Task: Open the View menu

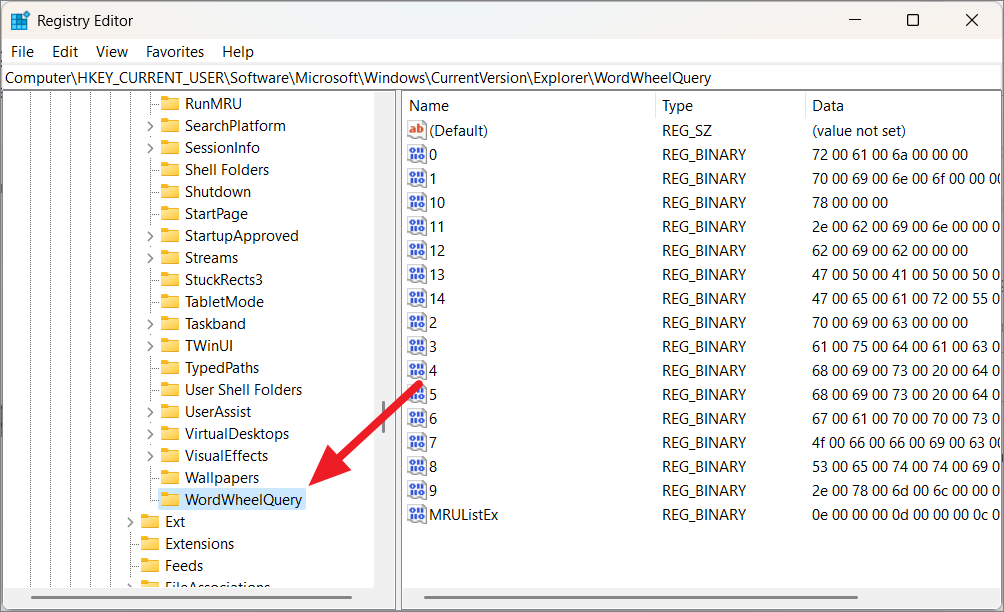Action: coord(112,52)
